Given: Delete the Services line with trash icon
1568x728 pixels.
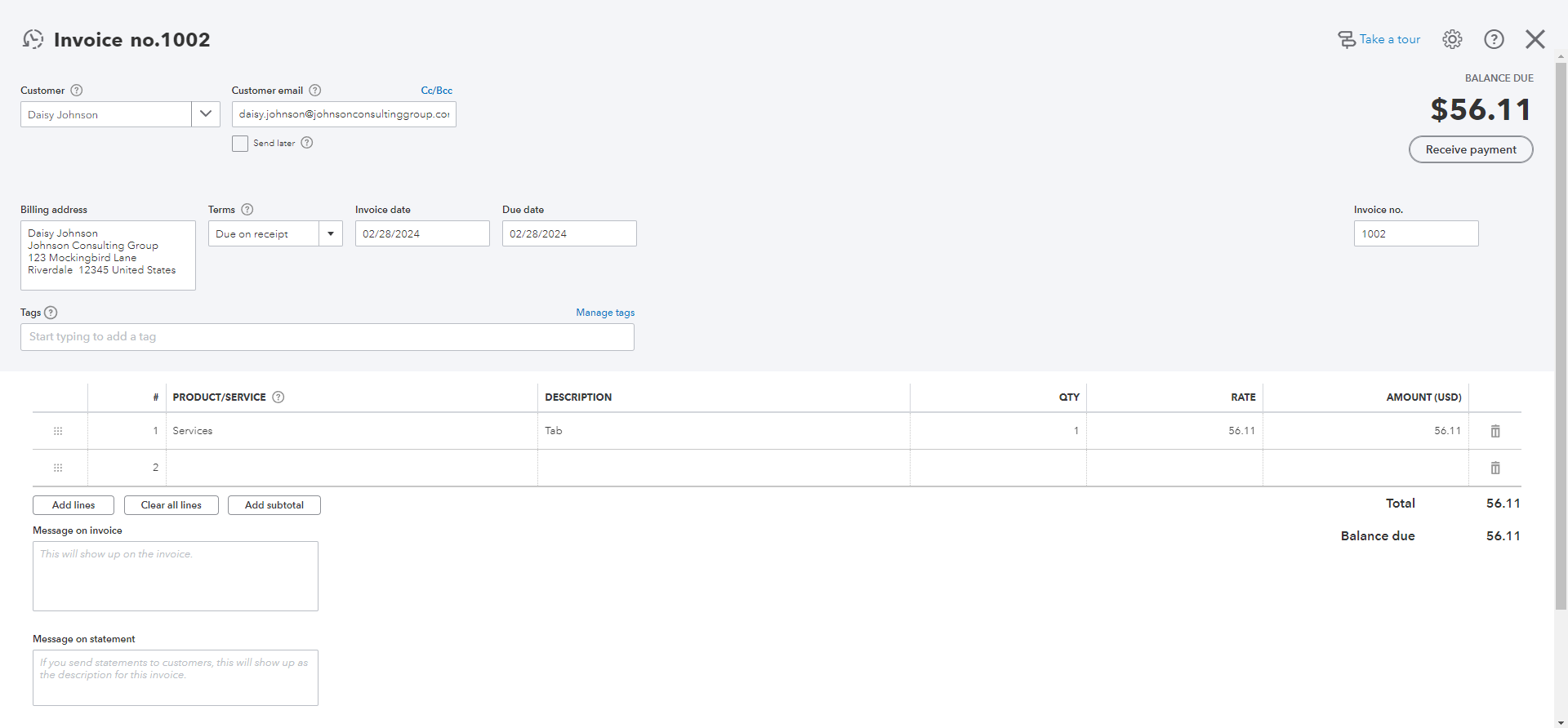Looking at the screenshot, I should point(1495,431).
